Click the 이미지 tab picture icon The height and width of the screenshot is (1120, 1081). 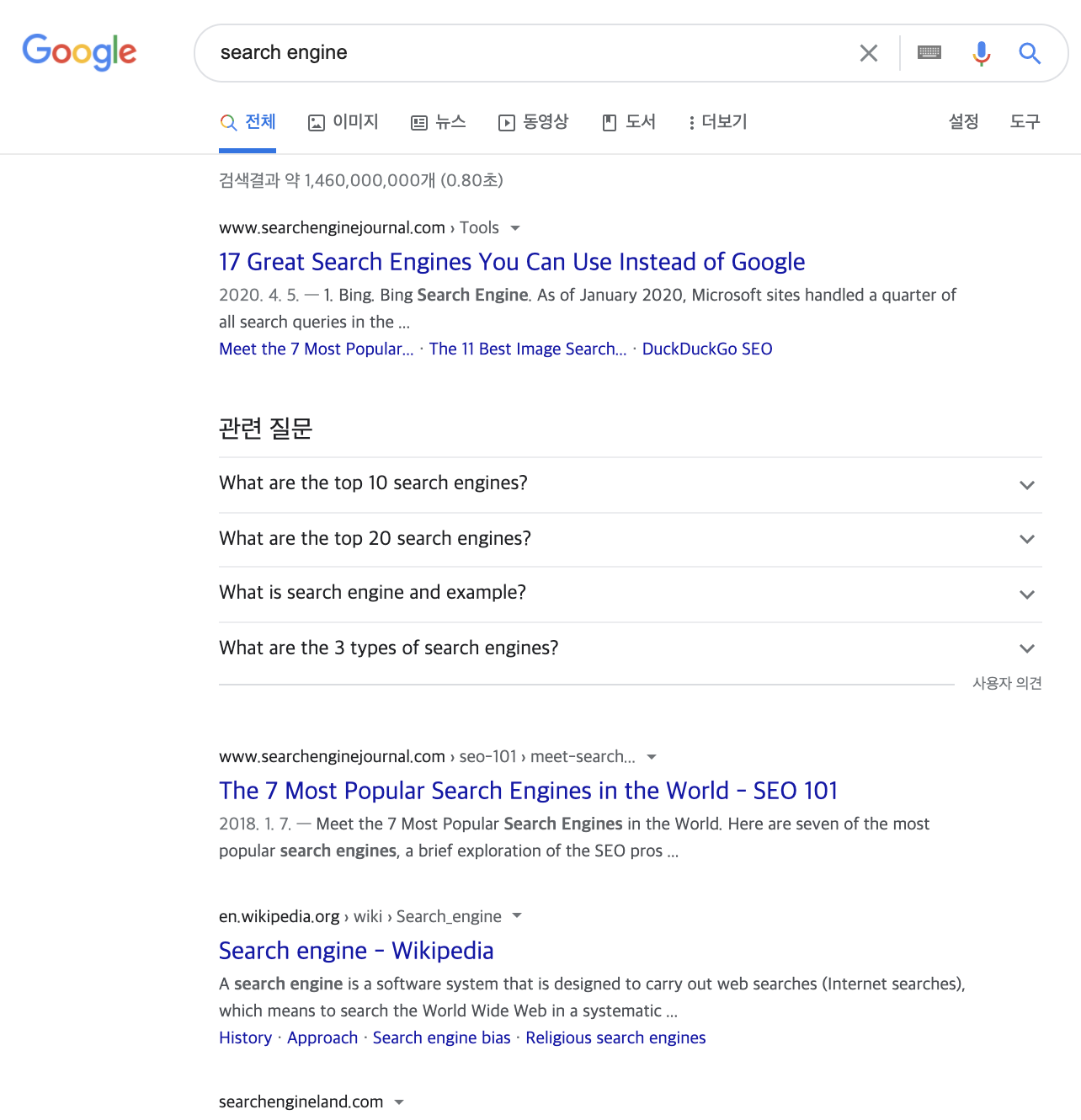pos(317,123)
